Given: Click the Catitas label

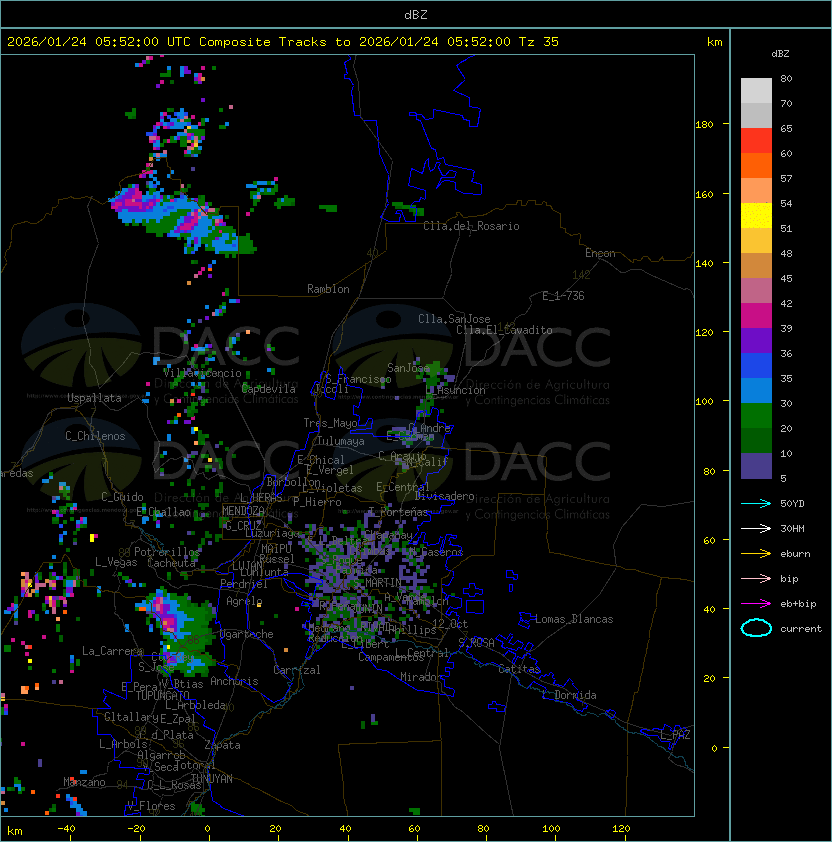Looking at the screenshot, I should (519, 669).
